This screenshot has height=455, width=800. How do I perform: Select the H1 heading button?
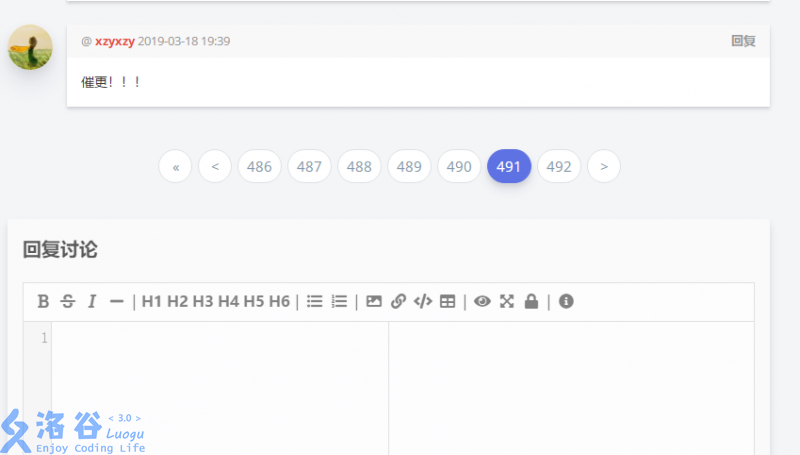(152, 301)
